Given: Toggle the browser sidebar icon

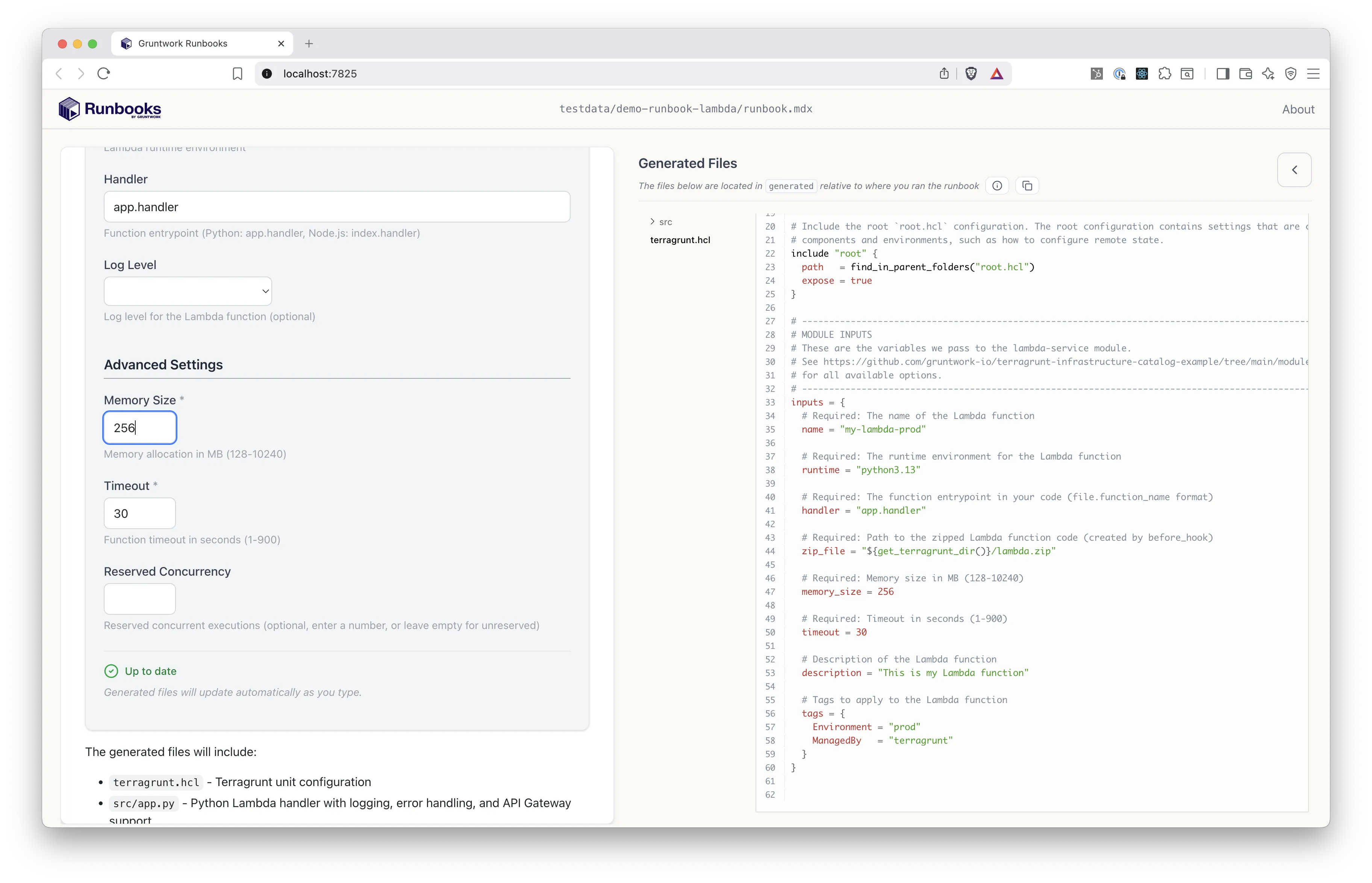Looking at the screenshot, I should click(1223, 73).
